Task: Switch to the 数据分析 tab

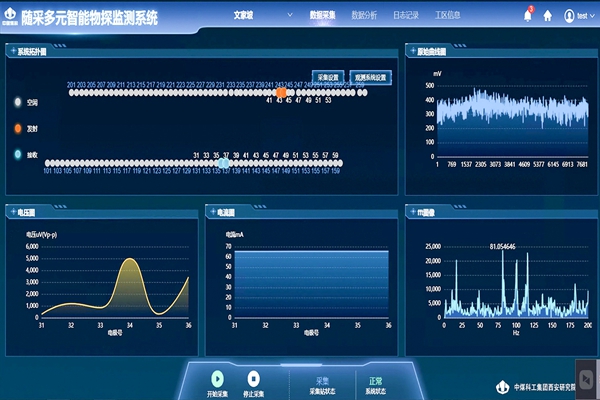Action: coord(364,16)
